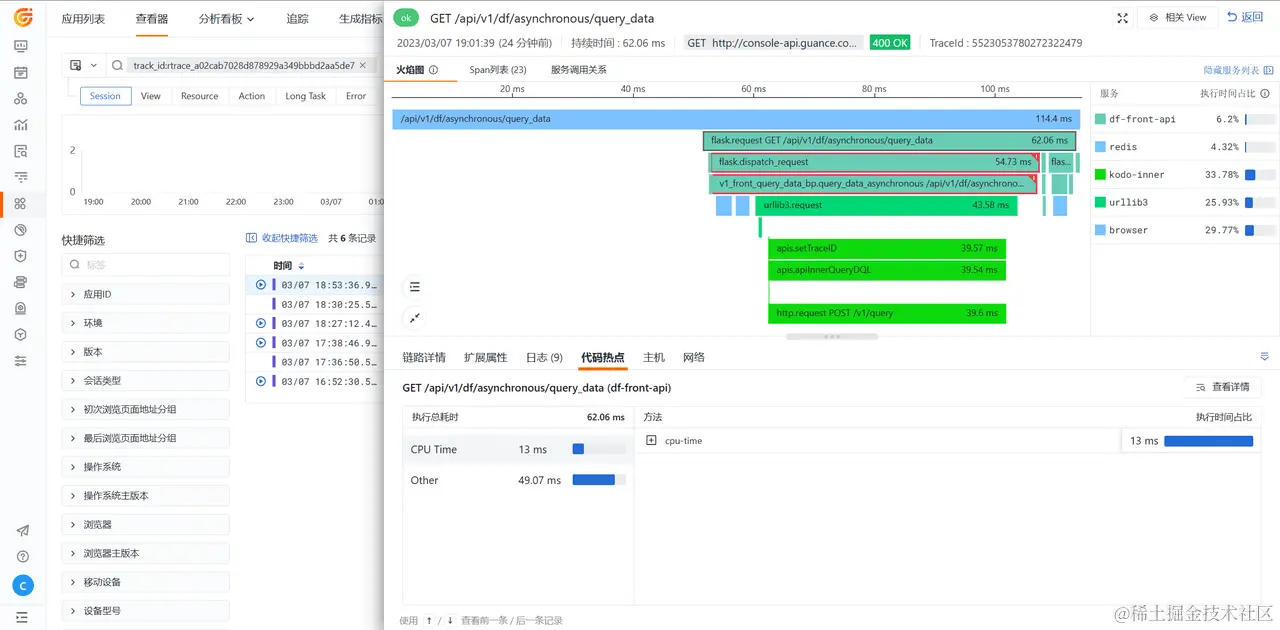Select the Resource explorer tab

coord(199,96)
